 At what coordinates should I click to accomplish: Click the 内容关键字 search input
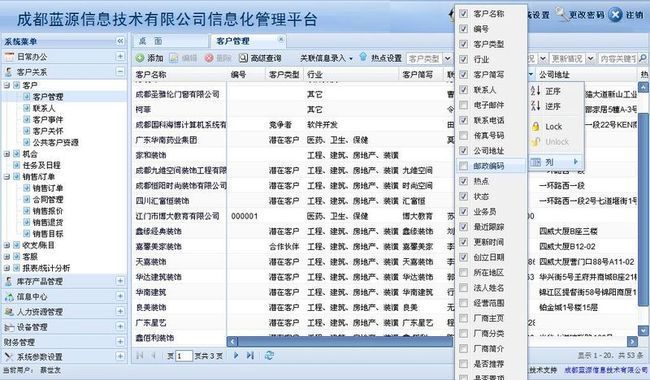(617, 58)
